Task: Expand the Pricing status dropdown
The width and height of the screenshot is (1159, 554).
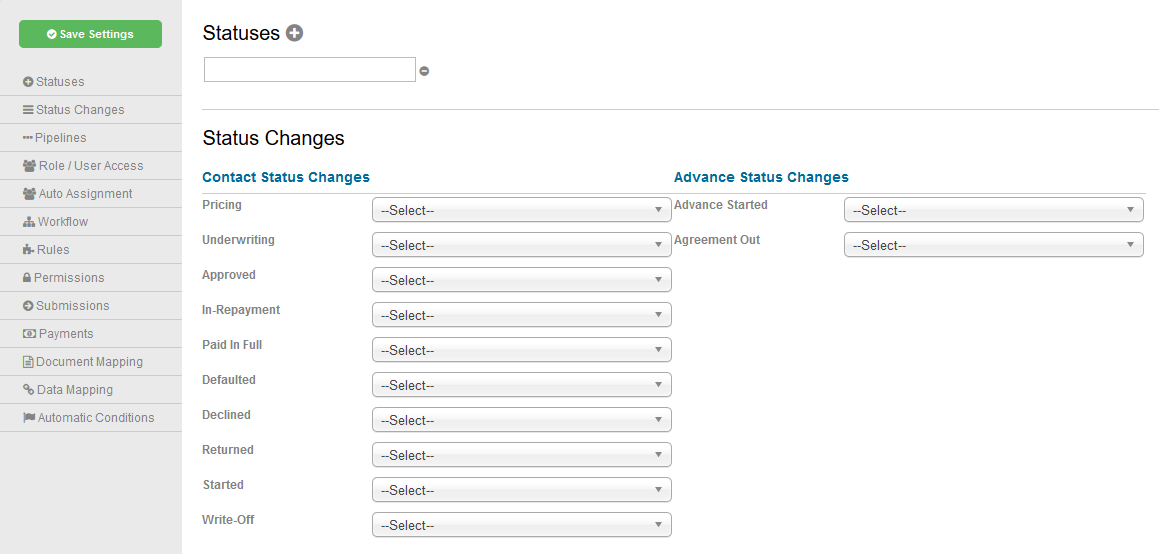Action: pyautogui.click(x=522, y=210)
